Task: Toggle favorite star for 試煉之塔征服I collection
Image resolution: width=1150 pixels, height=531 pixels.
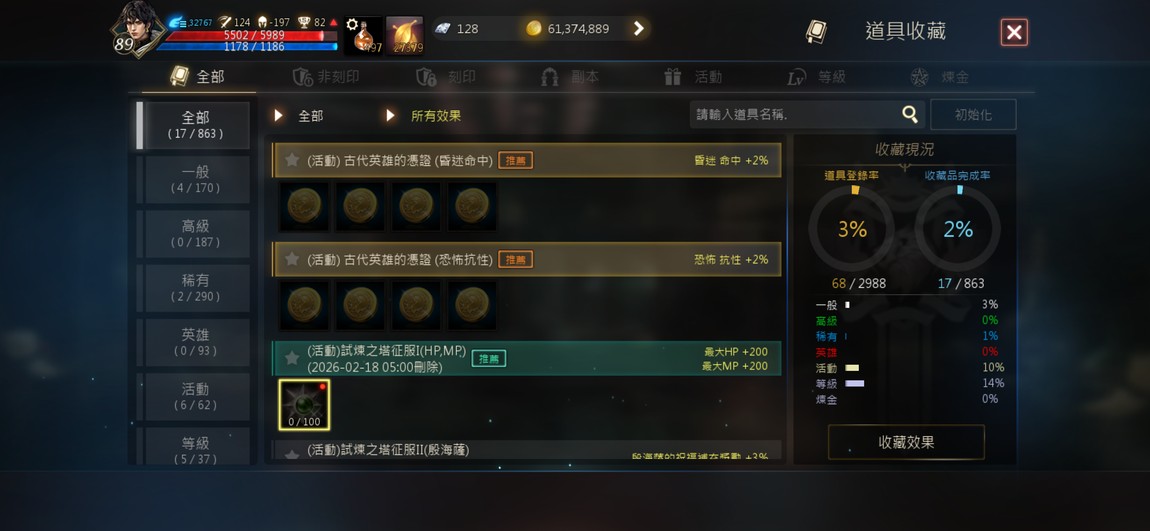Action: coord(292,358)
